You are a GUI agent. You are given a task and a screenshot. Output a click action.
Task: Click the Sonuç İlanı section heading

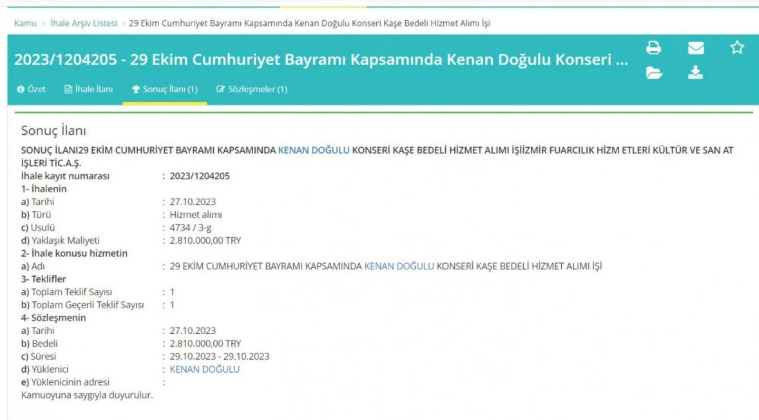click(54, 131)
